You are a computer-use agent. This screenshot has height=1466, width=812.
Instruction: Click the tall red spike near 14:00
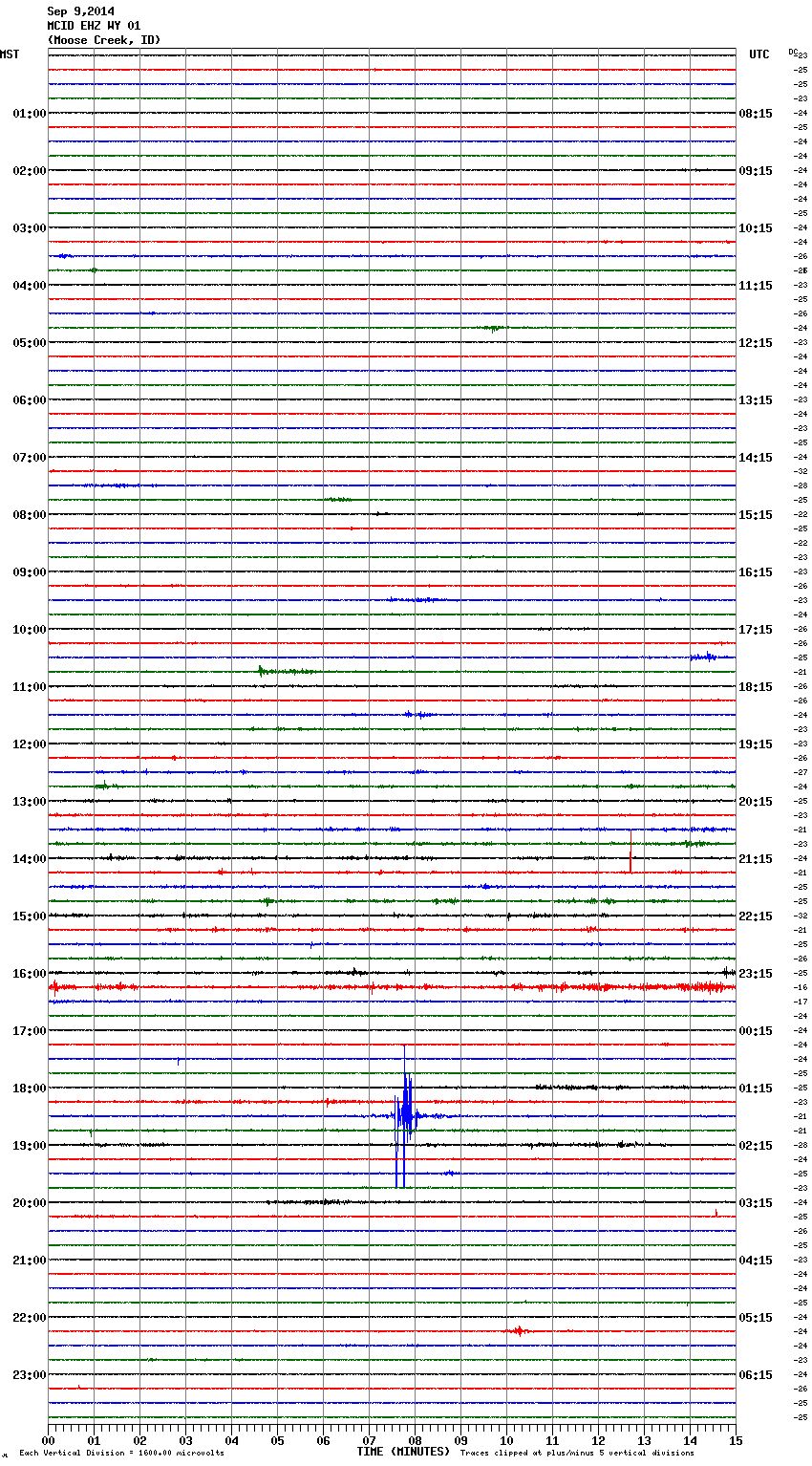click(x=630, y=851)
